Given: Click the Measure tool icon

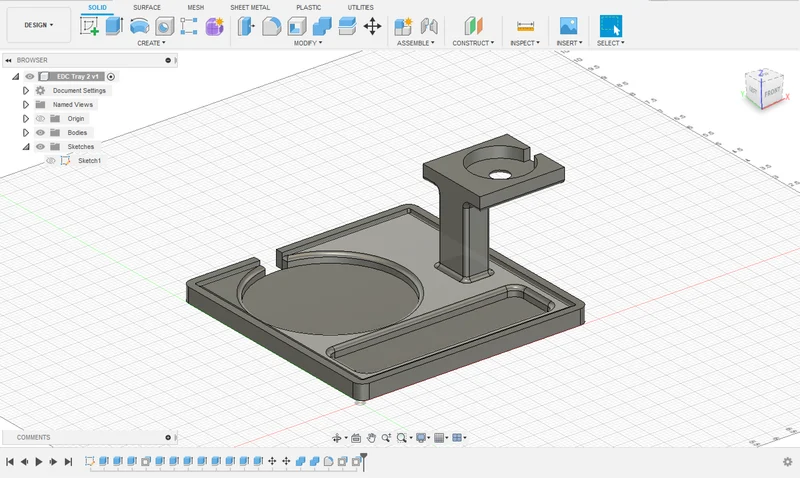Looking at the screenshot, I should [x=525, y=27].
